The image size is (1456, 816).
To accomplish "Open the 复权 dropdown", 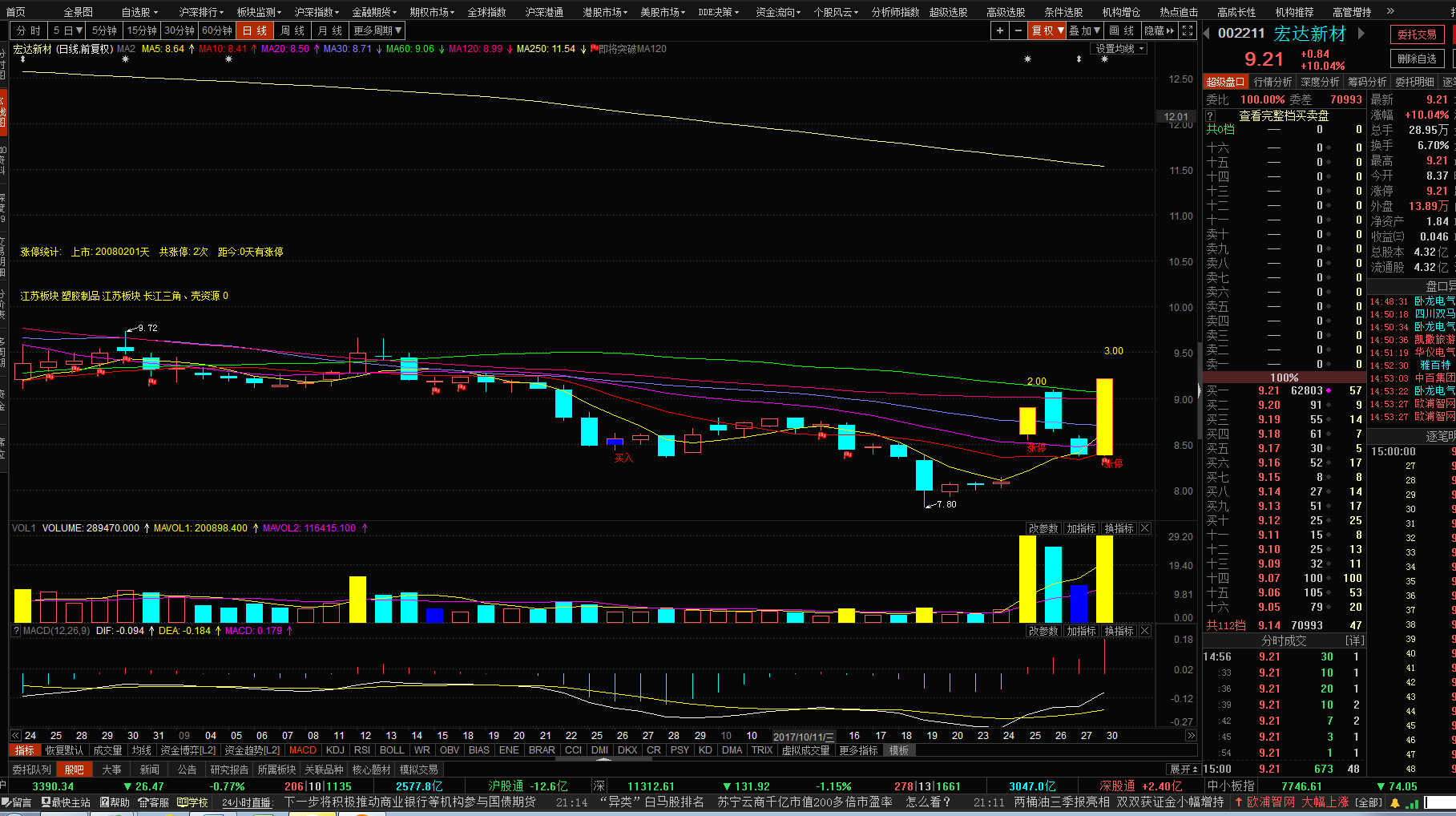I will tap(1047, 30).
